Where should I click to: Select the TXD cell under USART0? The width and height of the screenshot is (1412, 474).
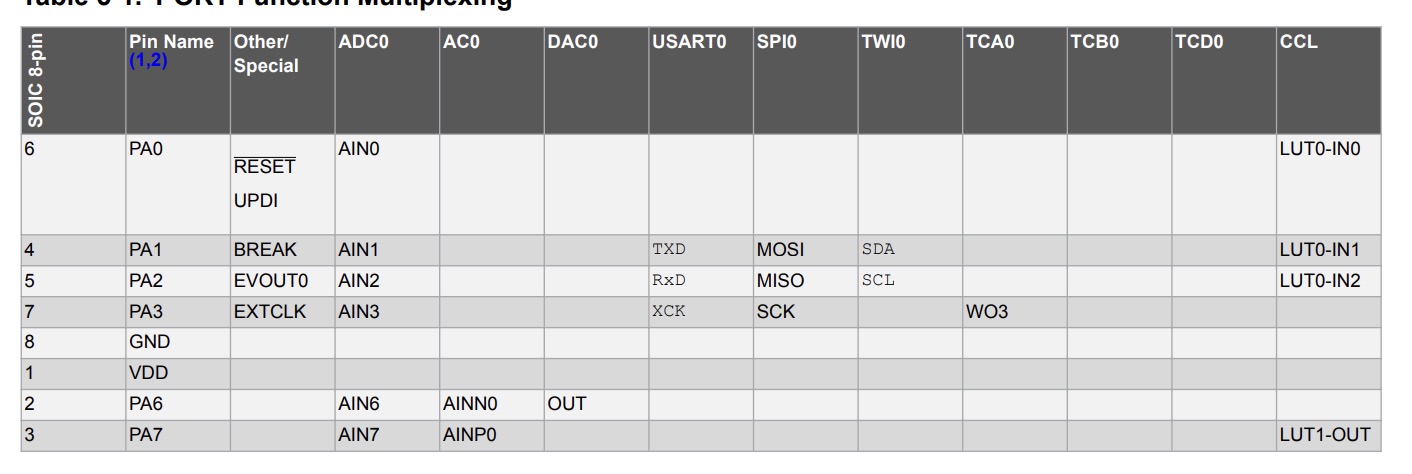point(669,249)
